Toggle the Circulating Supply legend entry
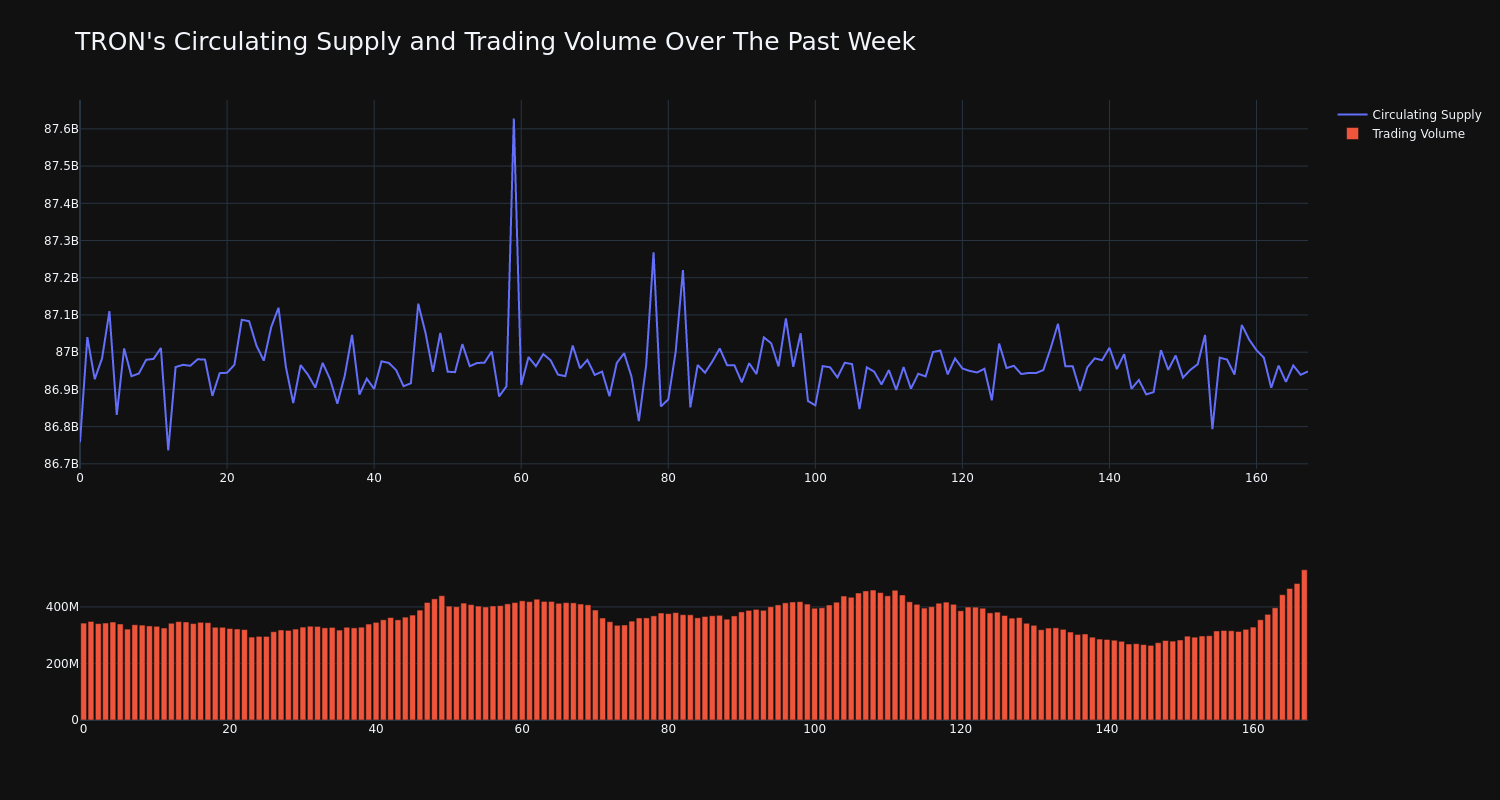The height and width of the screenshot is (800, 1500). 1409,115
